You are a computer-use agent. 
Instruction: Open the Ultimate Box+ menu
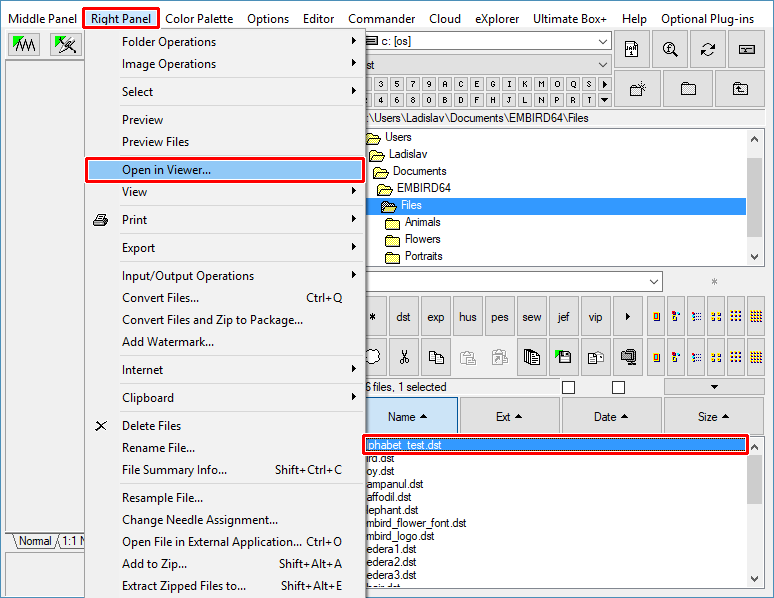[x=570, y=19]
